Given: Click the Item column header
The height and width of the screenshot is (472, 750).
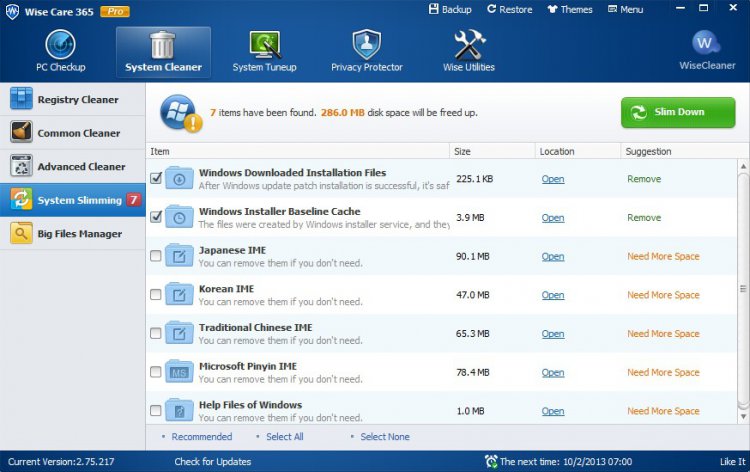Looking at the screenshot, I should (x=298, y=151).
